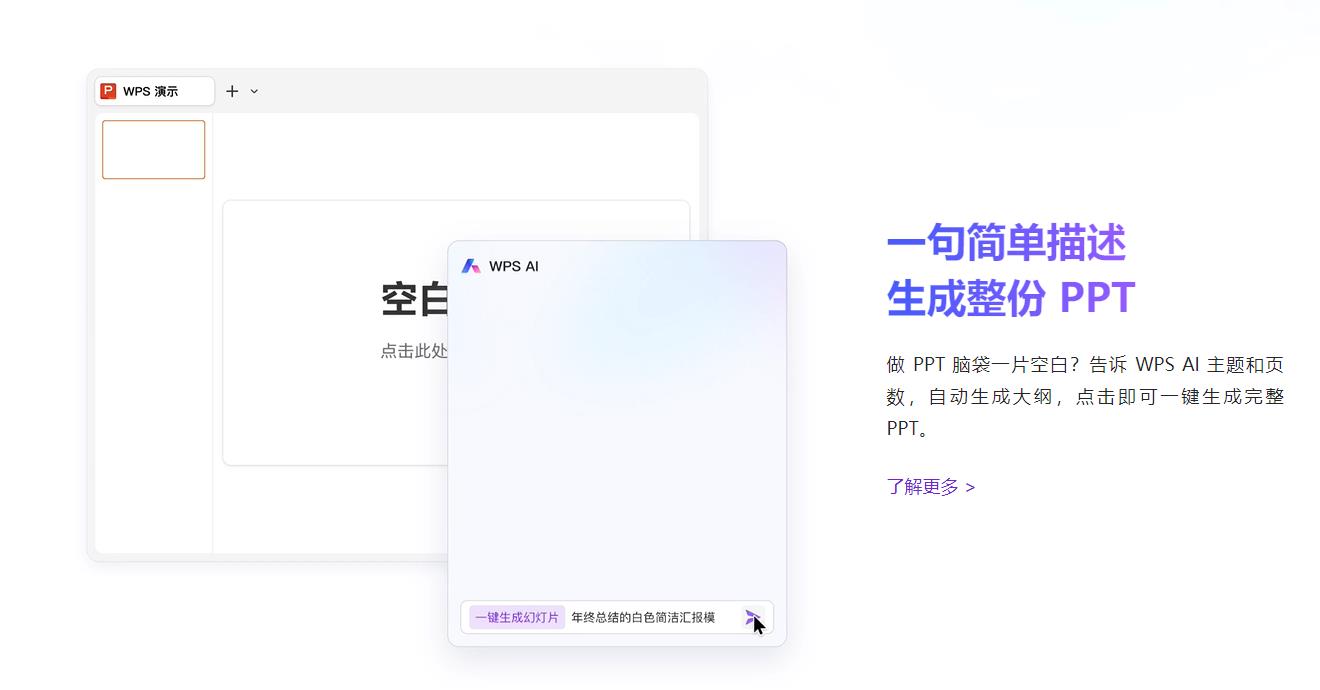Click the arrow after 了解更多

click(x=970, y=488)
